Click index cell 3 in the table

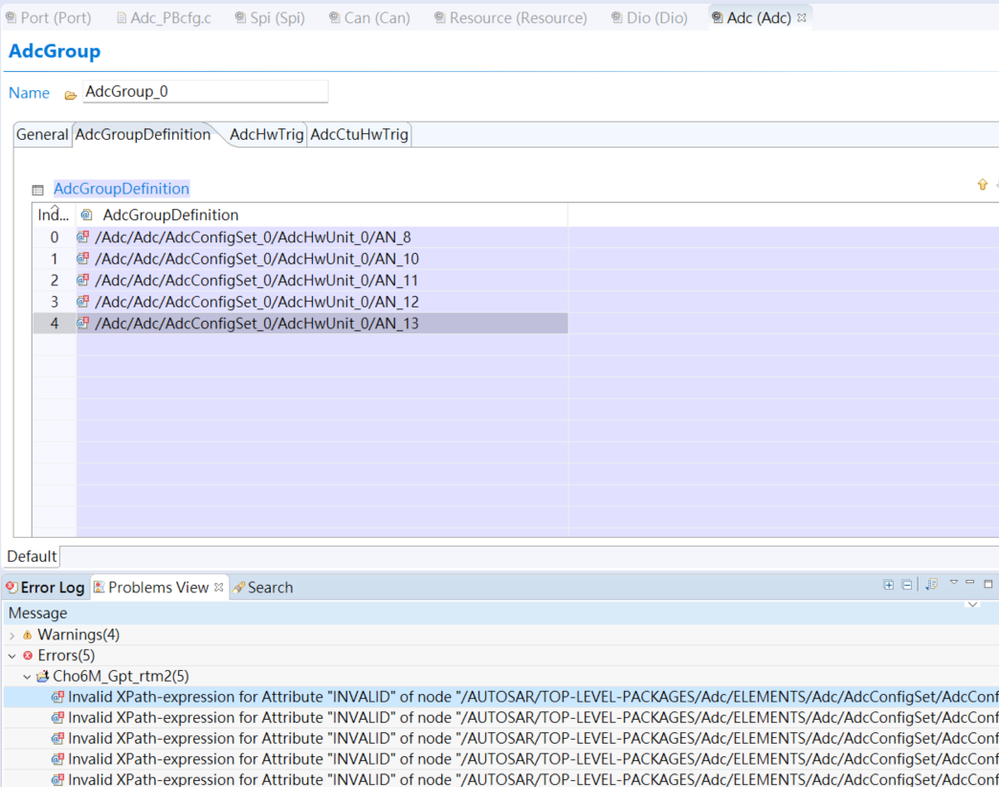click(54, 301)
